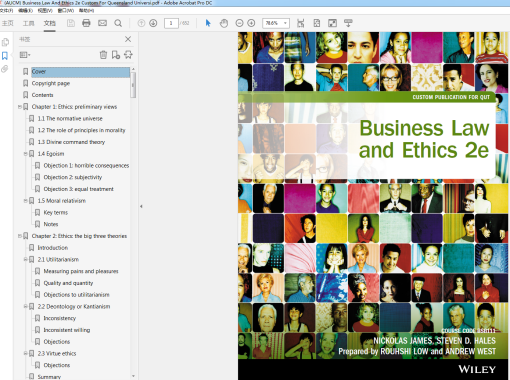Click the Zoom Out minus icon

coord(239,23)
